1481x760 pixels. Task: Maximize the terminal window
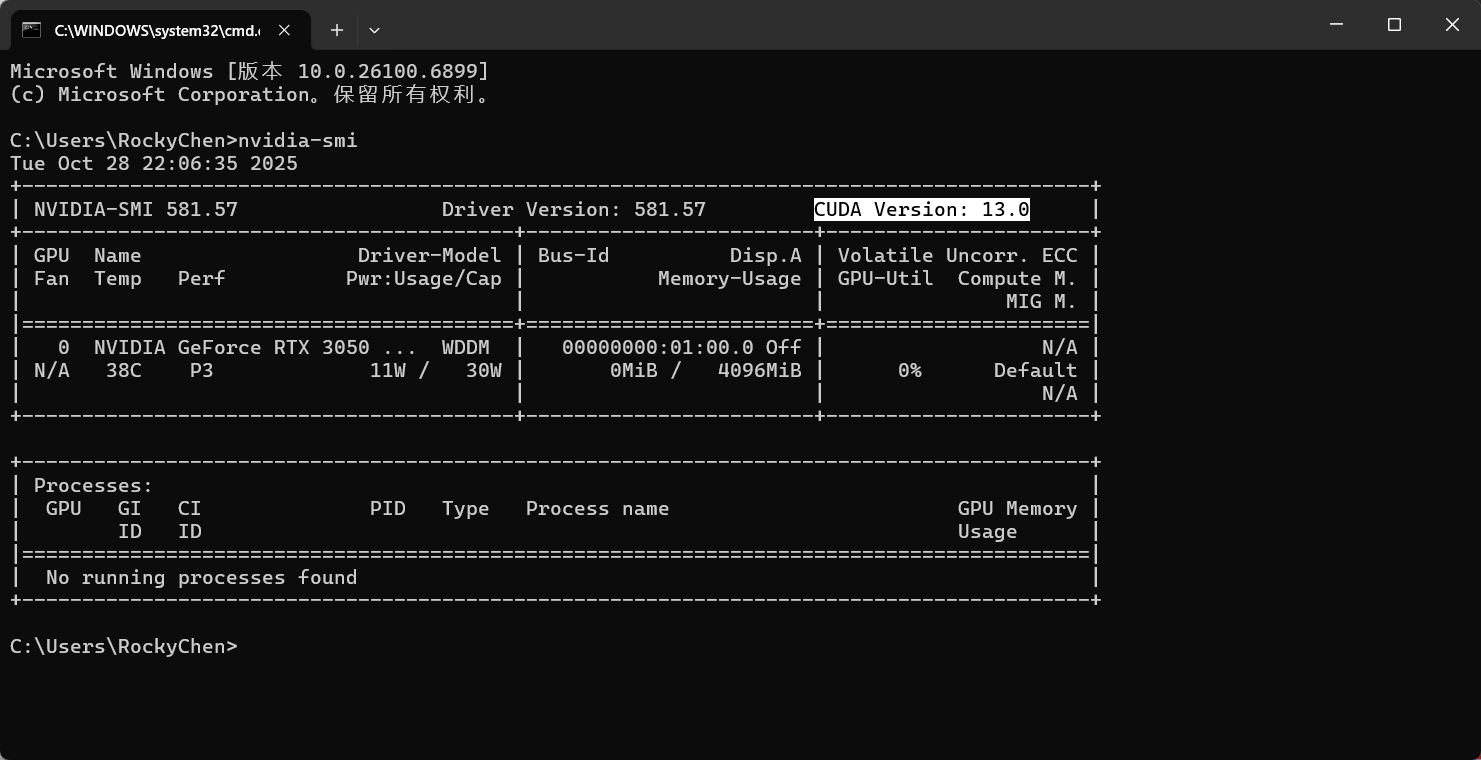[x=1394, y=25]
